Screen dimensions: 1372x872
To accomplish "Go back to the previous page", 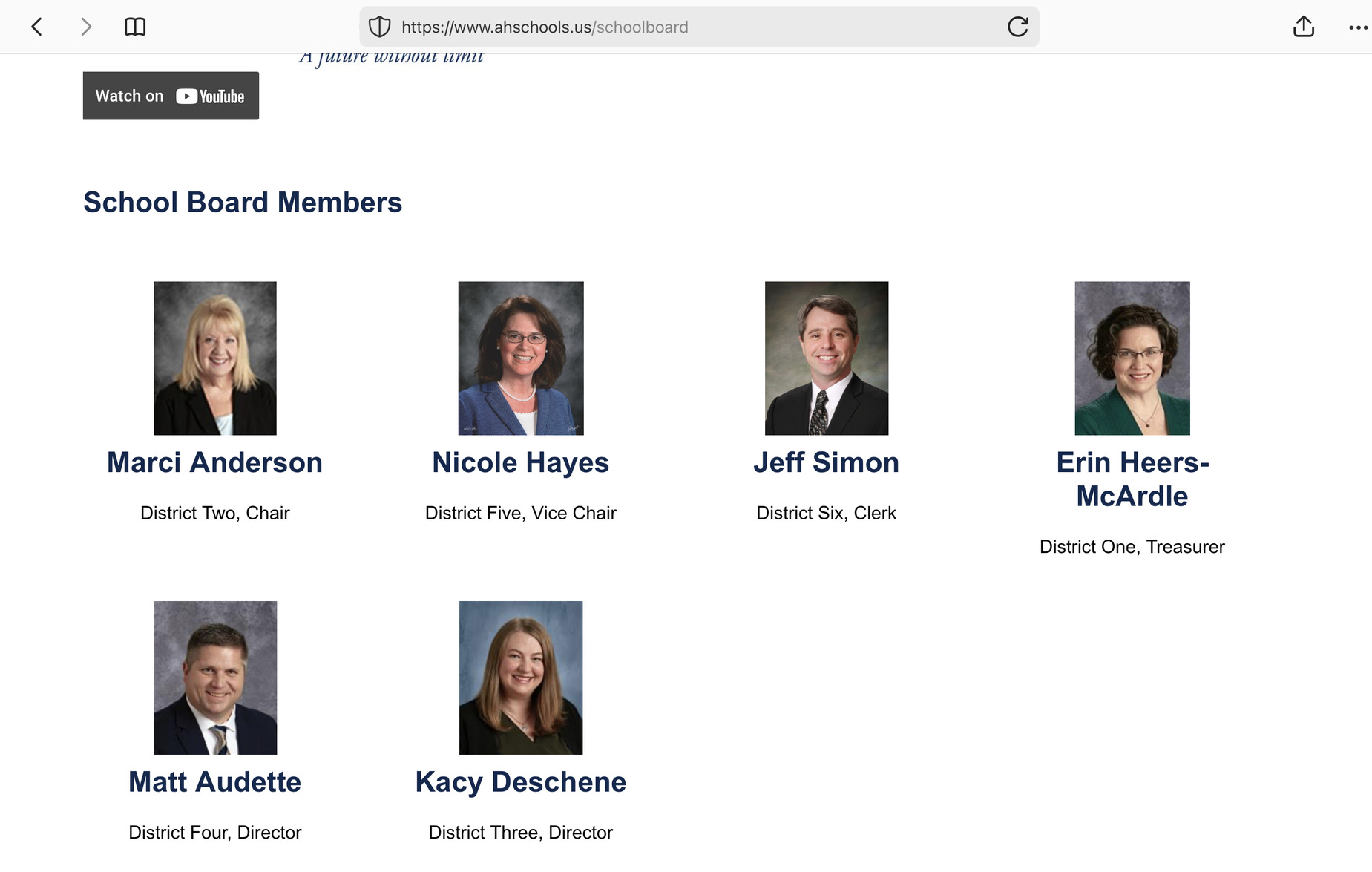I will tap(36, 27).
